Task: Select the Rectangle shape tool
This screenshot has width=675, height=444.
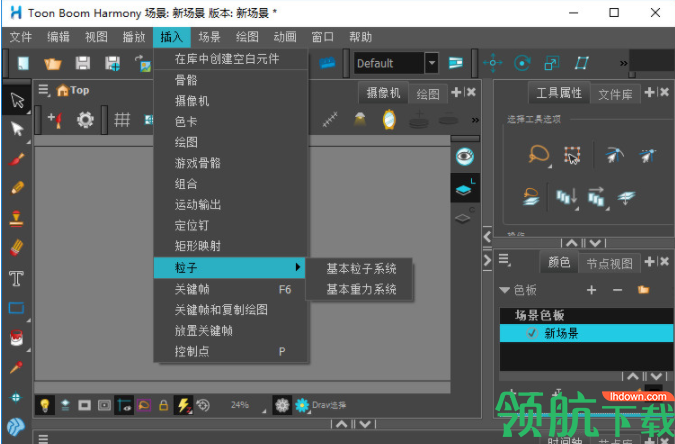Action: [x=16, y=308]
